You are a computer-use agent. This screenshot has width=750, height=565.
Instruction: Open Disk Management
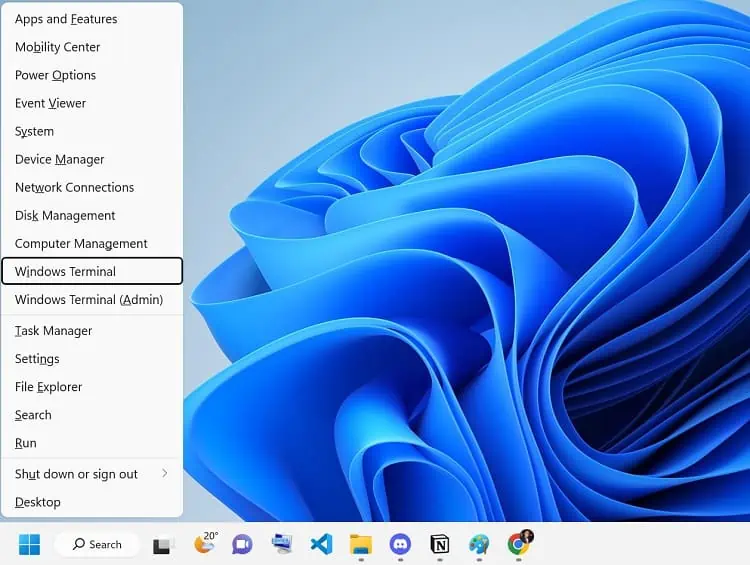click(65, 215)
